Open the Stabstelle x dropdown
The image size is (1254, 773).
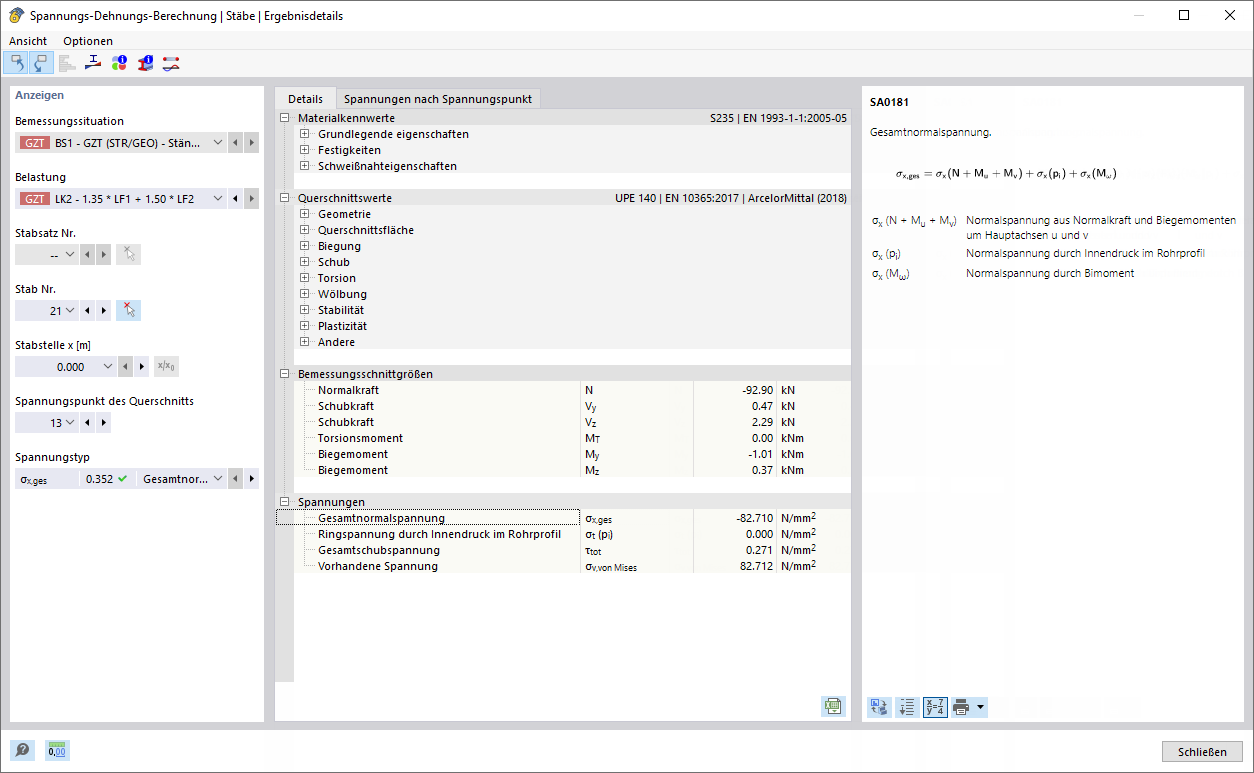tap(108, 366)
